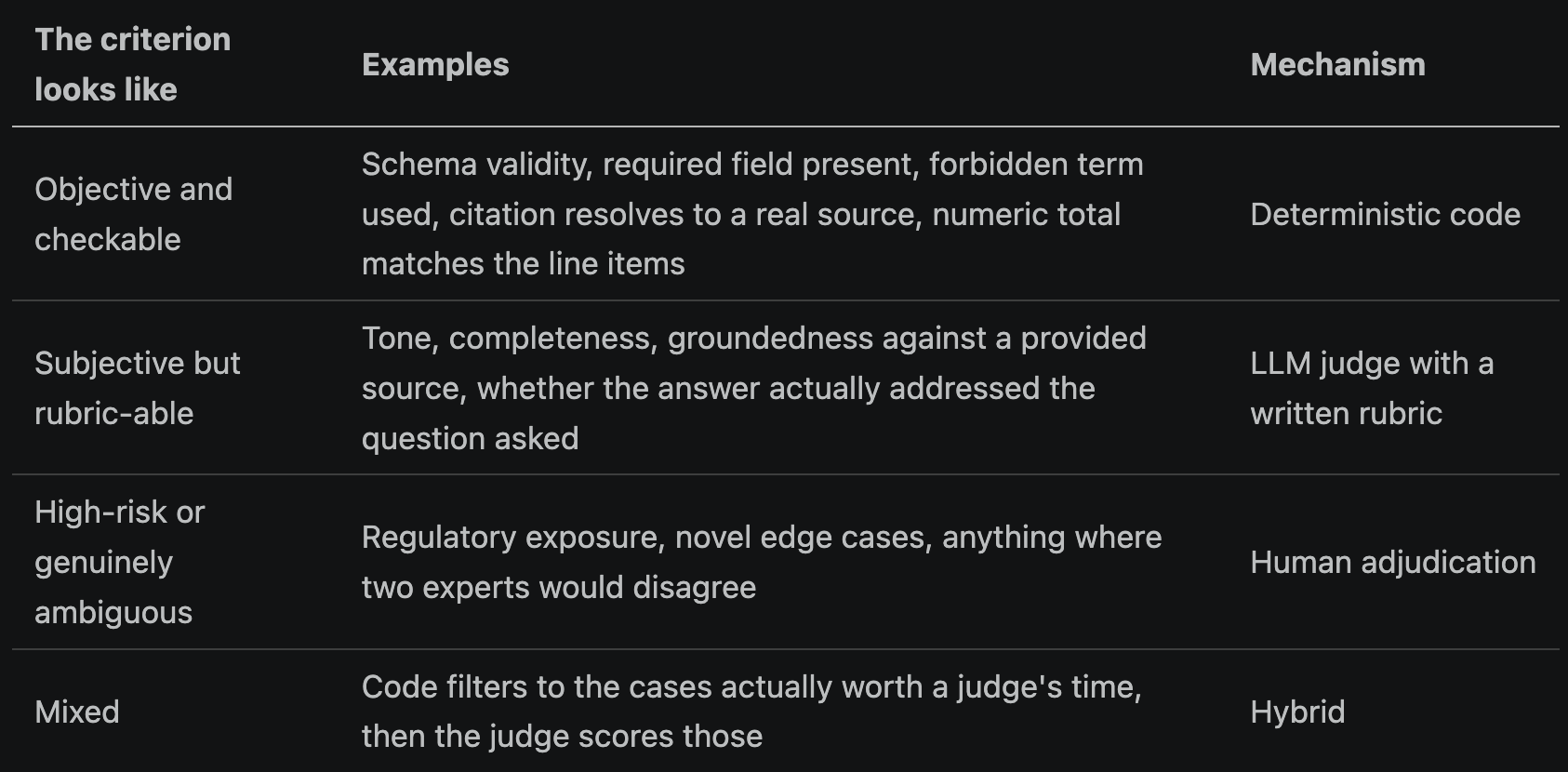Click the 'question asked' text line

click(x=470, y=438)
